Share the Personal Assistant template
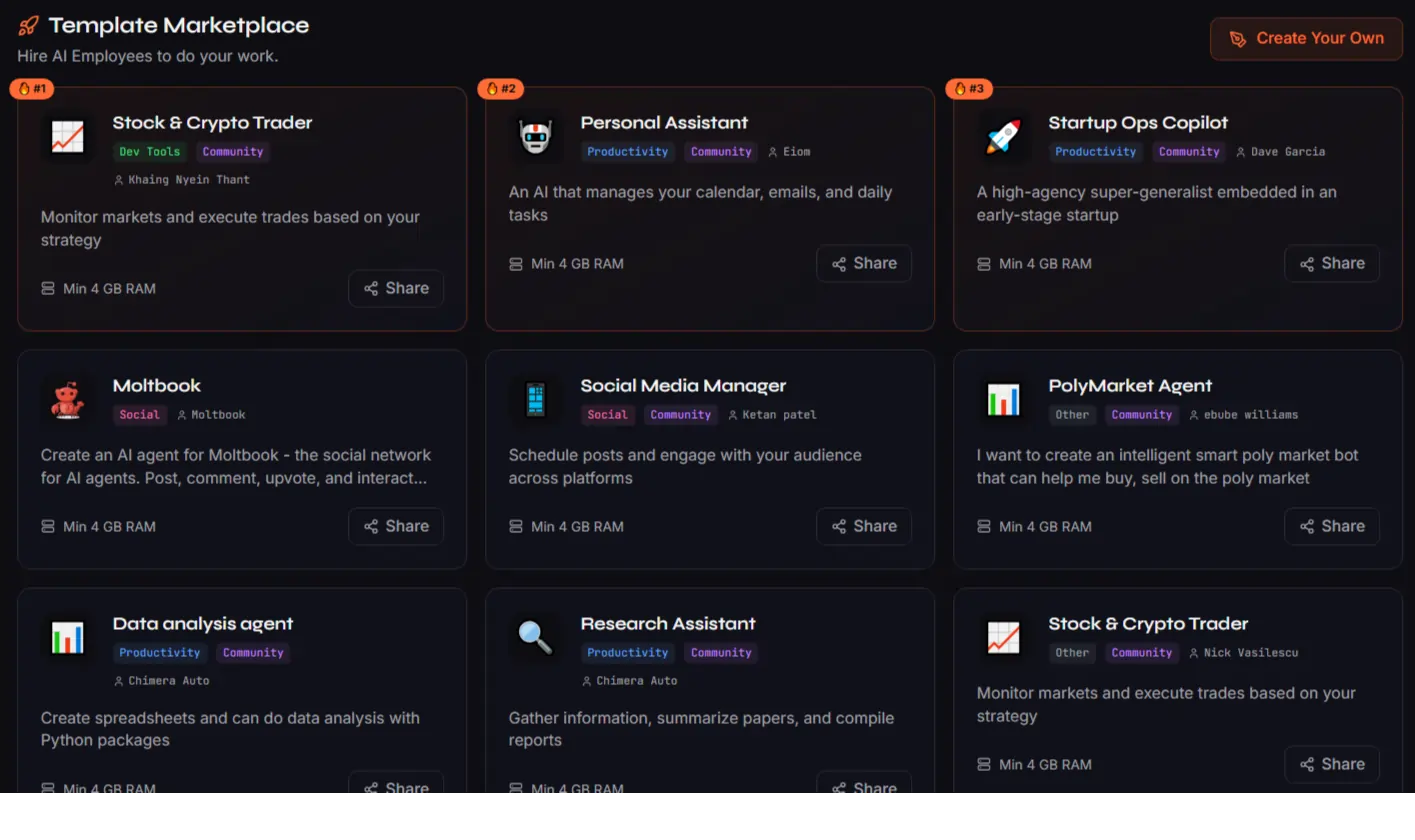The width and height of the screenshot is (1415, 840). [x=864, y=264]
